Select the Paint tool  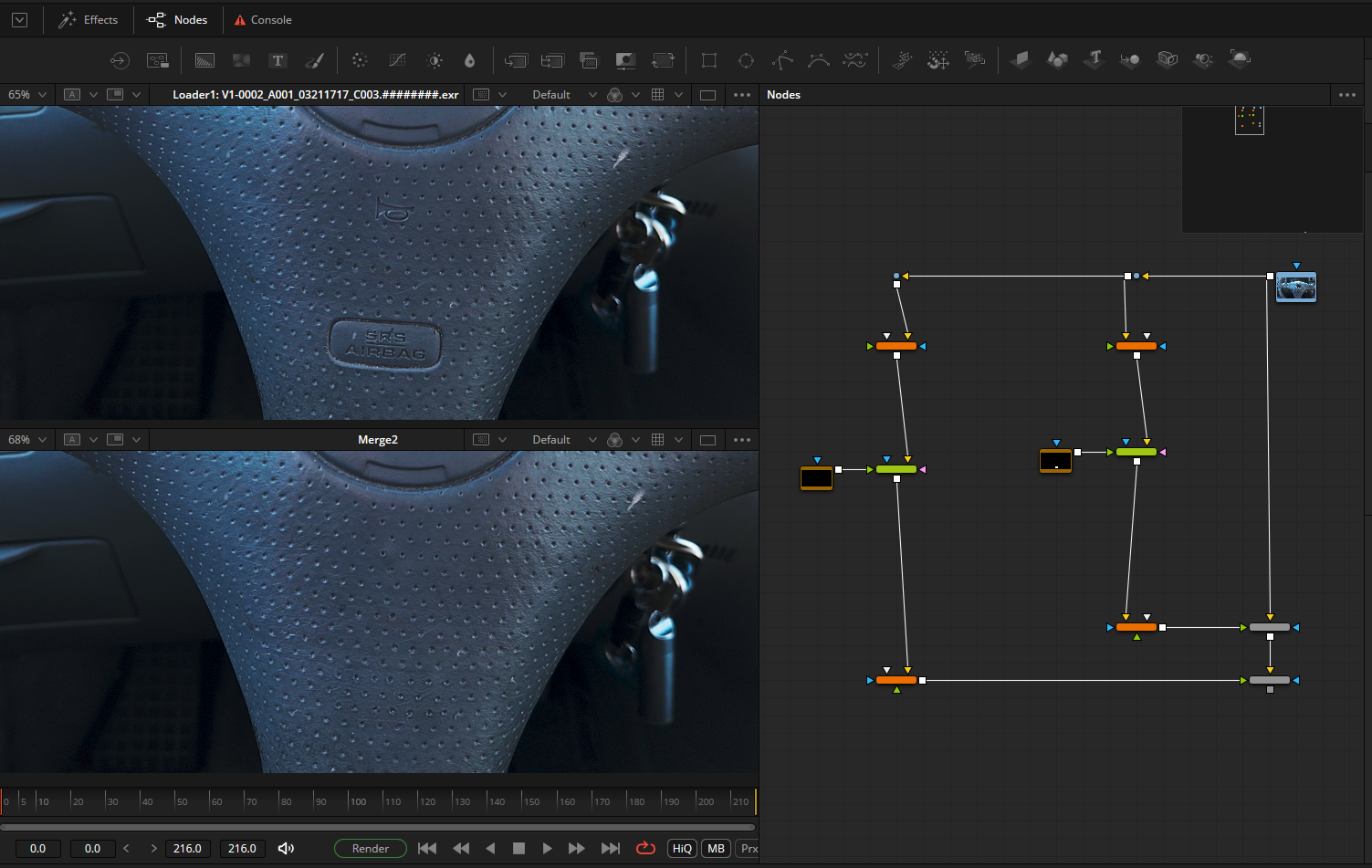pyautogui.click(x=315, y=60)
